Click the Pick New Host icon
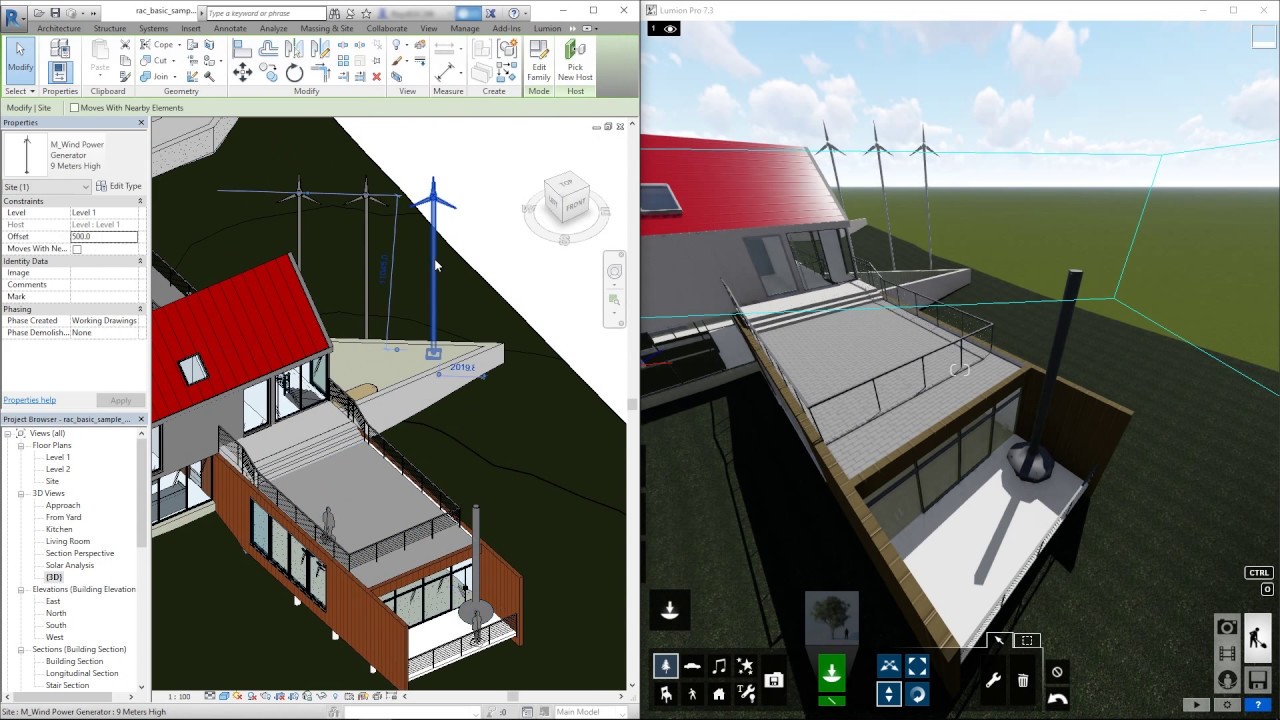The width and height of the screenshot is (1280, 720). (x=575, y=59)
